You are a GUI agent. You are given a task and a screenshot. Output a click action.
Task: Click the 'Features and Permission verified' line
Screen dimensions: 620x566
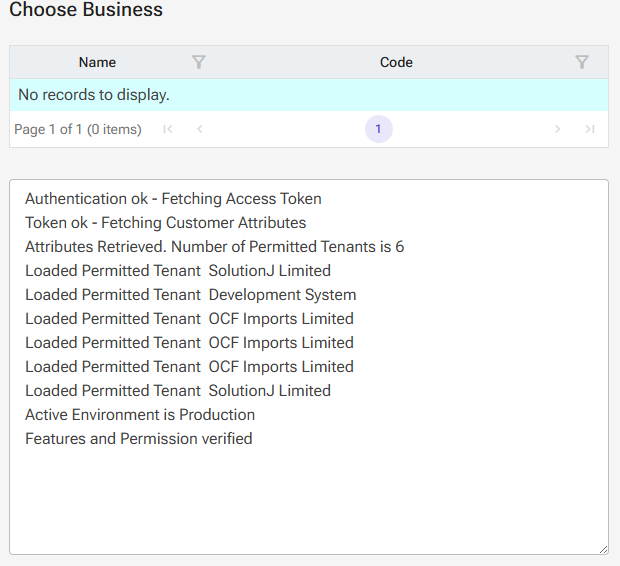138,439
